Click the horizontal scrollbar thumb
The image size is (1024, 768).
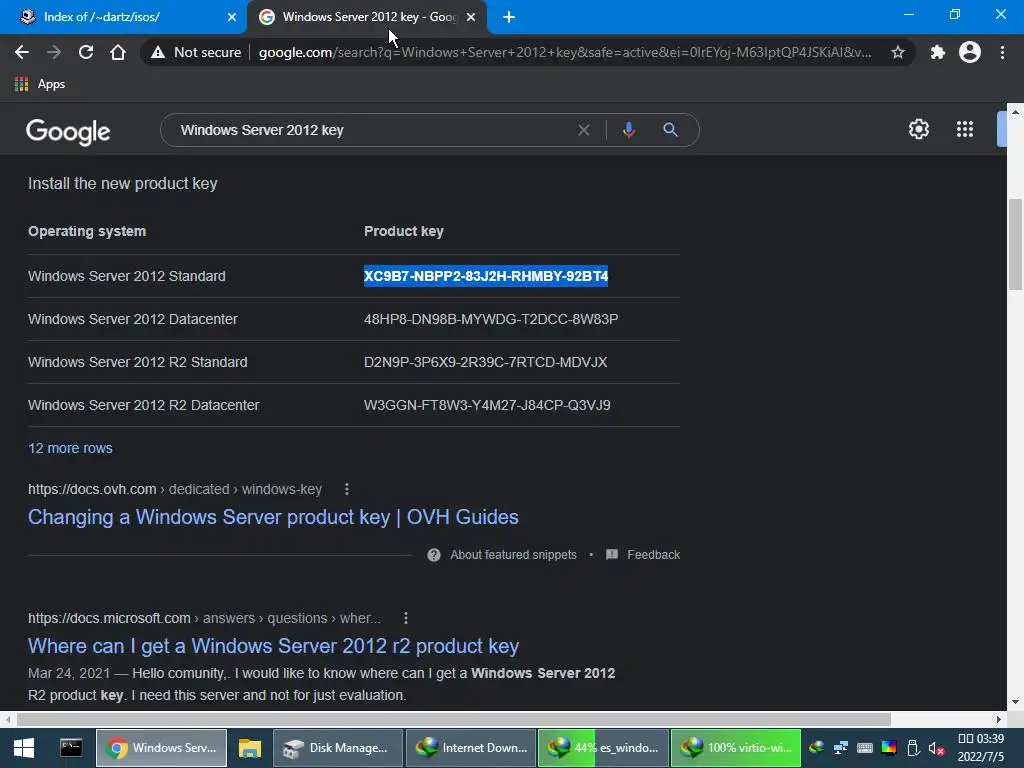pyautogui.click(x=454, y=719)
